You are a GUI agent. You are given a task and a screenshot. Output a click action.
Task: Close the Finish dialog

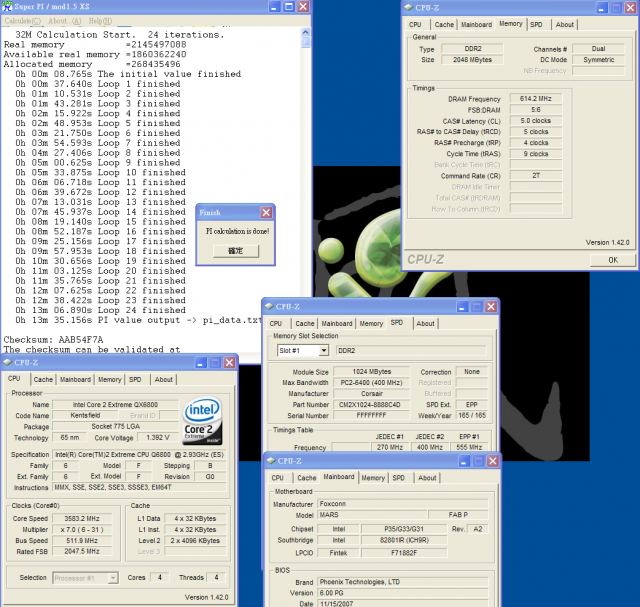266,212
